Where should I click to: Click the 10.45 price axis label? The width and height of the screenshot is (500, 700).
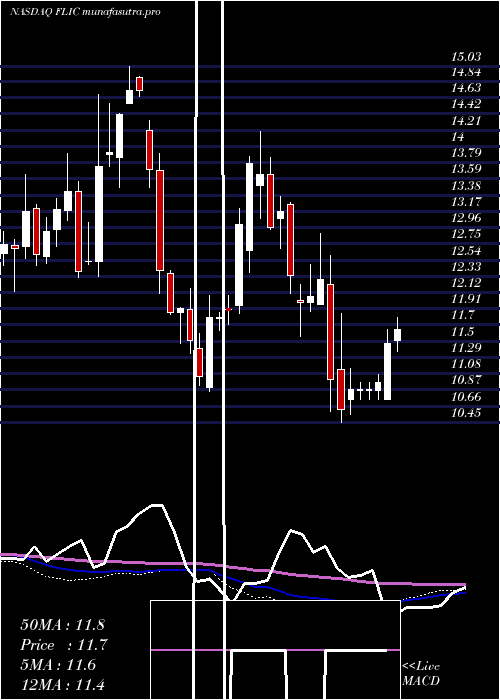click(x=467, y=412)
